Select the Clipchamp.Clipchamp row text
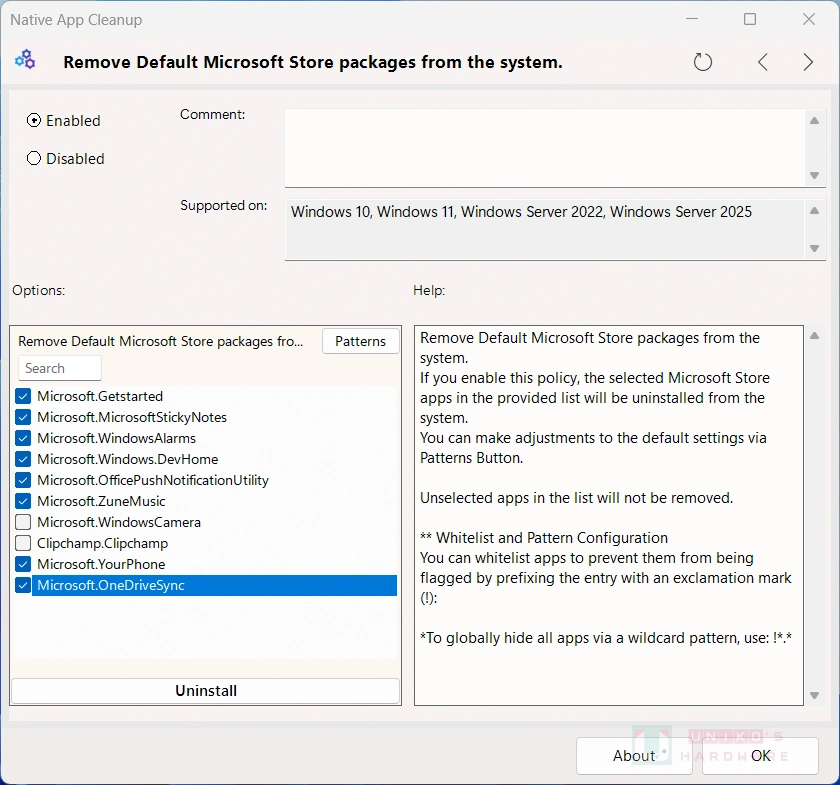 (102, 543)
